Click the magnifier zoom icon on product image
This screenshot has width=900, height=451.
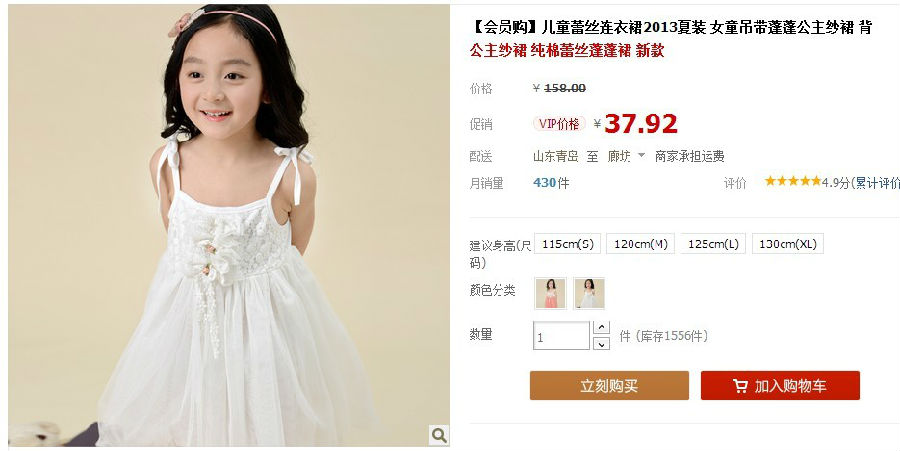(439, 435)
